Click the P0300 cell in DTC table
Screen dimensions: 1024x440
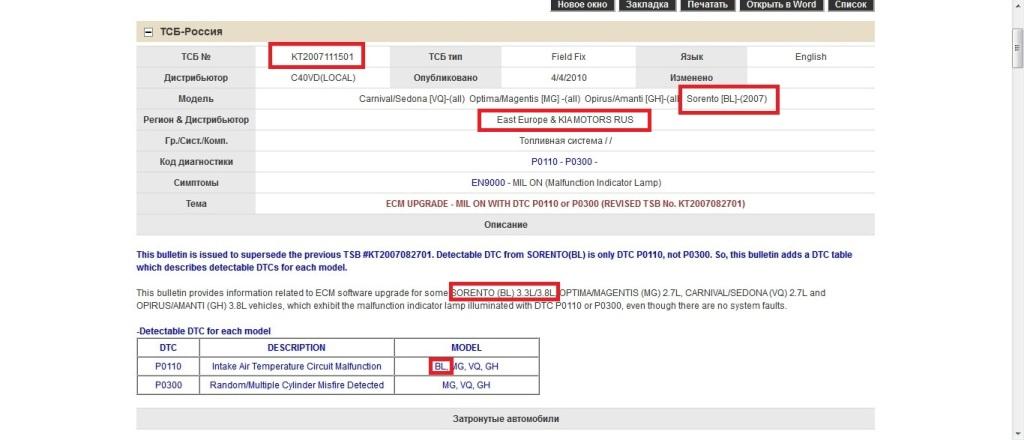168,385
